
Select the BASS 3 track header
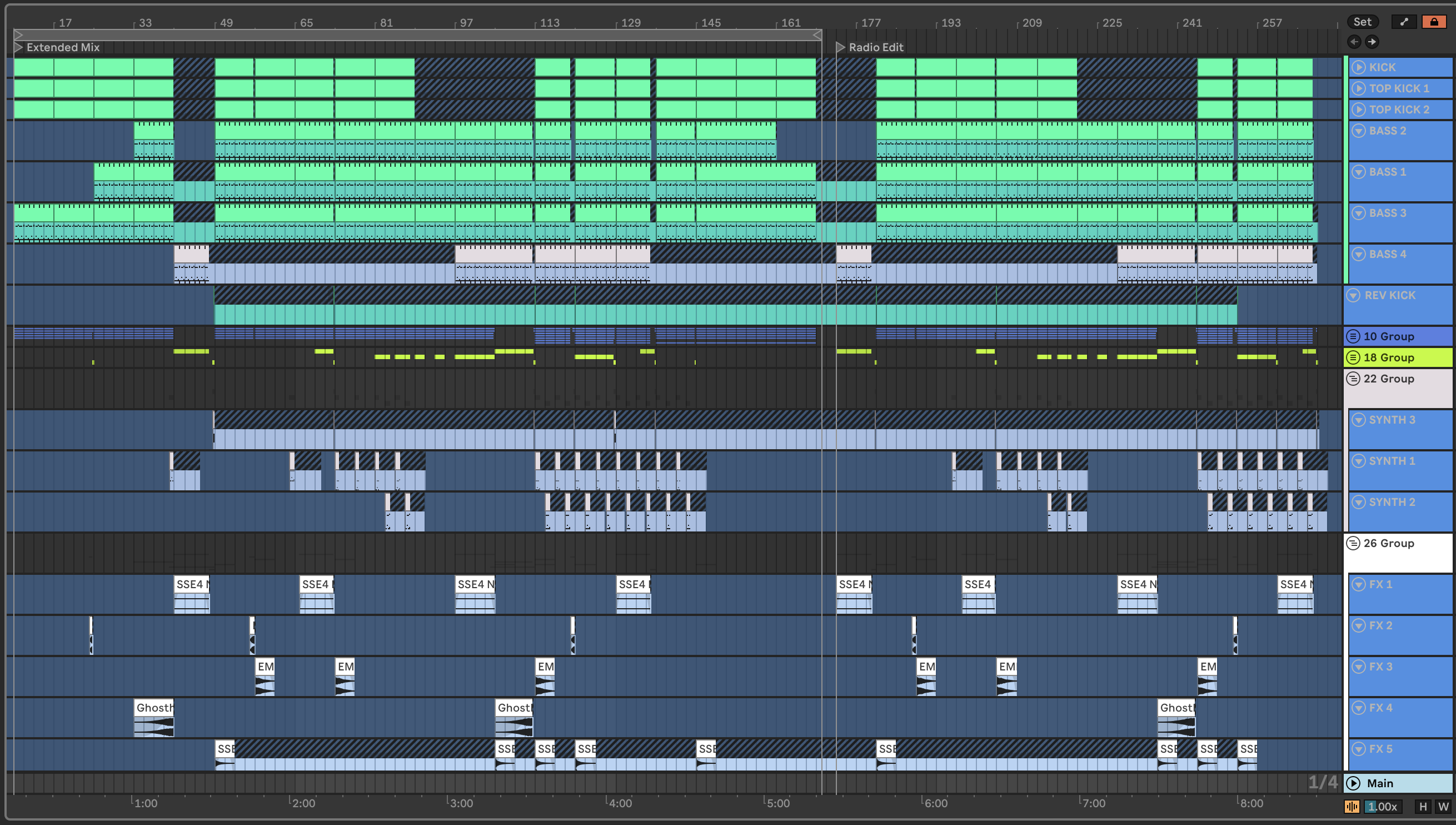[1400, 223]
